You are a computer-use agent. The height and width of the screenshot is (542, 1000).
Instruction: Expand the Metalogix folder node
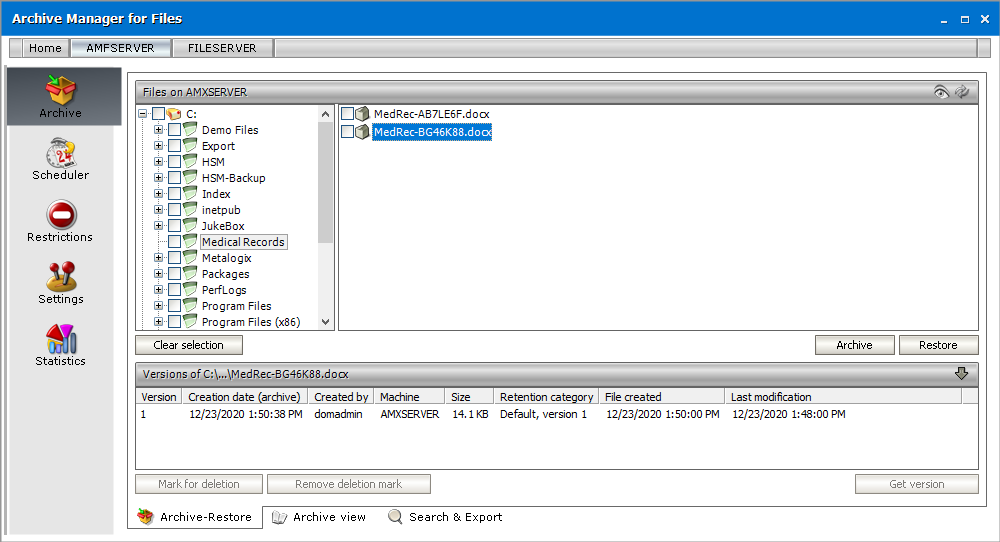click(159, 258)
